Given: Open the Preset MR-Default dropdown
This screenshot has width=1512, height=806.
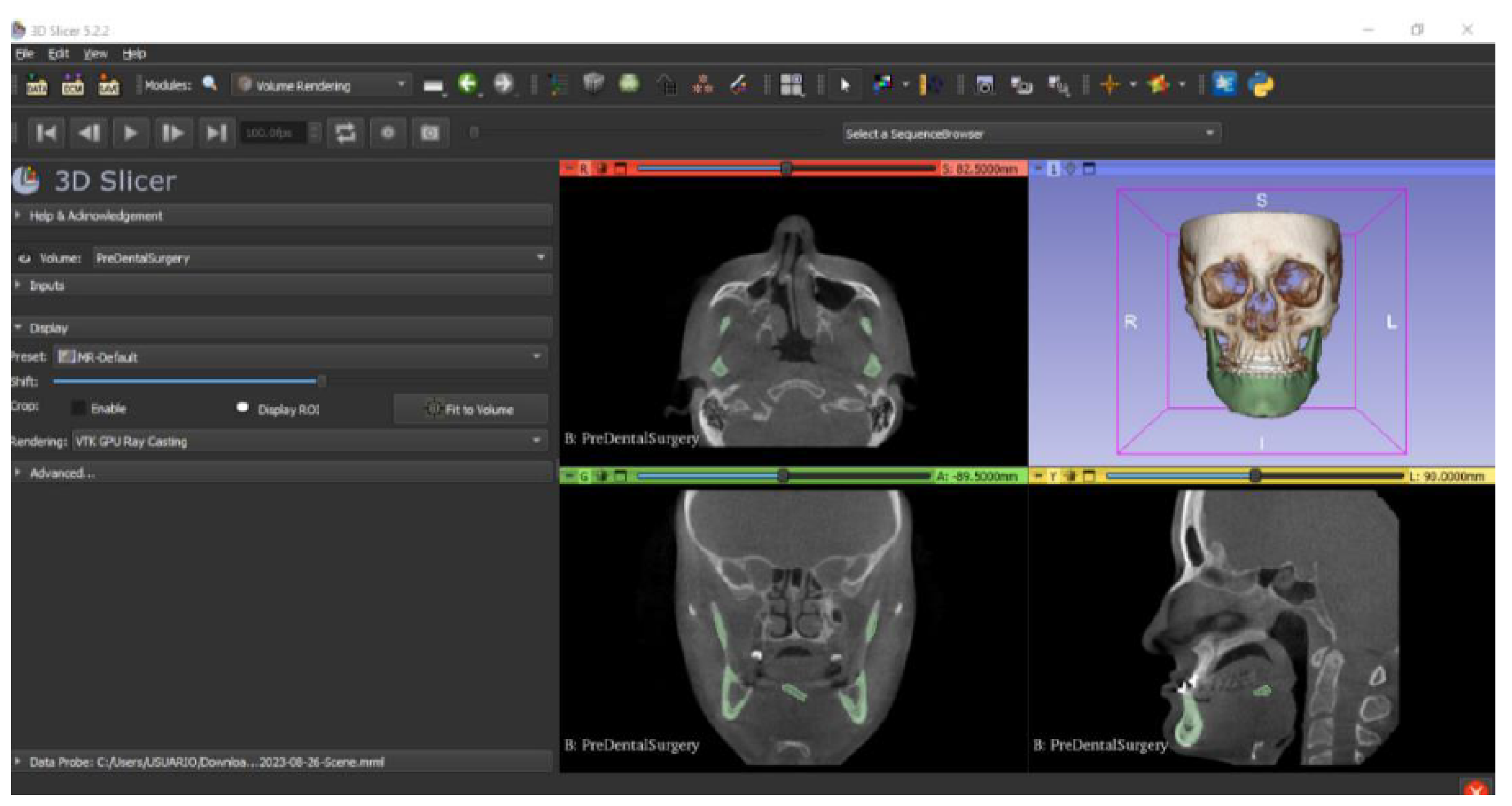Looking at the screenshot, I should [x=300, y=357].
